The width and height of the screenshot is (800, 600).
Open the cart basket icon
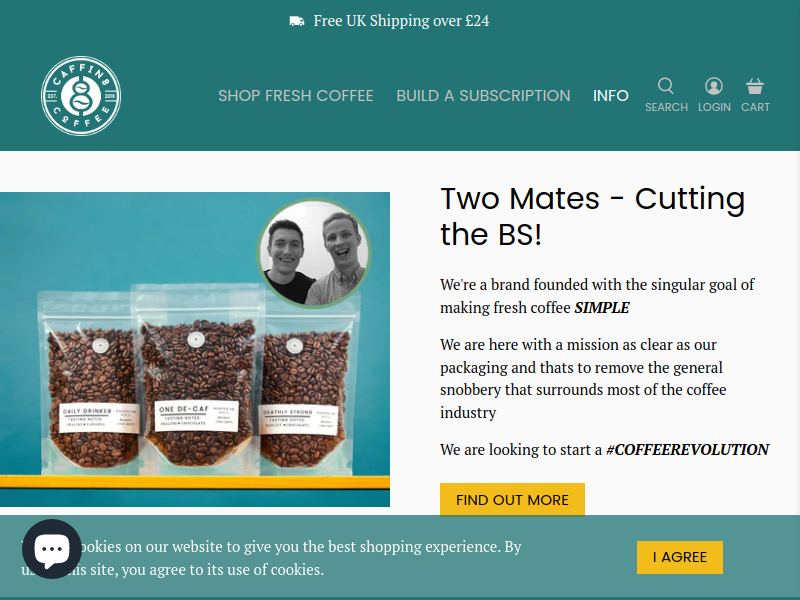click(755, 86)
